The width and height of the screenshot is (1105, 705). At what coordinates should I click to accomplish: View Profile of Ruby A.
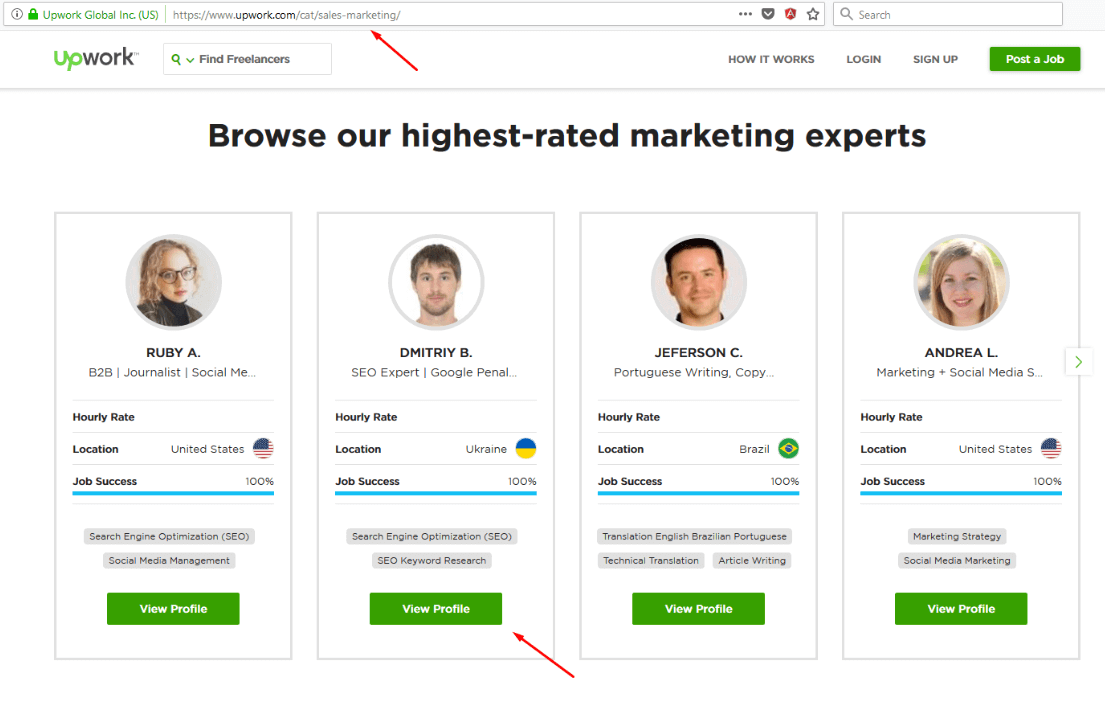[x=173, y=608]
